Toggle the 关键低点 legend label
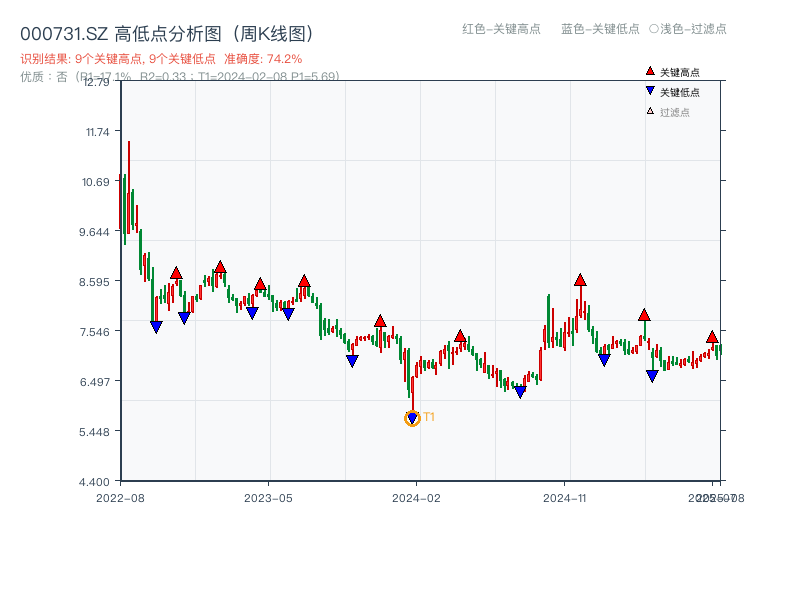The height and width of the screenshot is (600, 800). tap(680, 92)
